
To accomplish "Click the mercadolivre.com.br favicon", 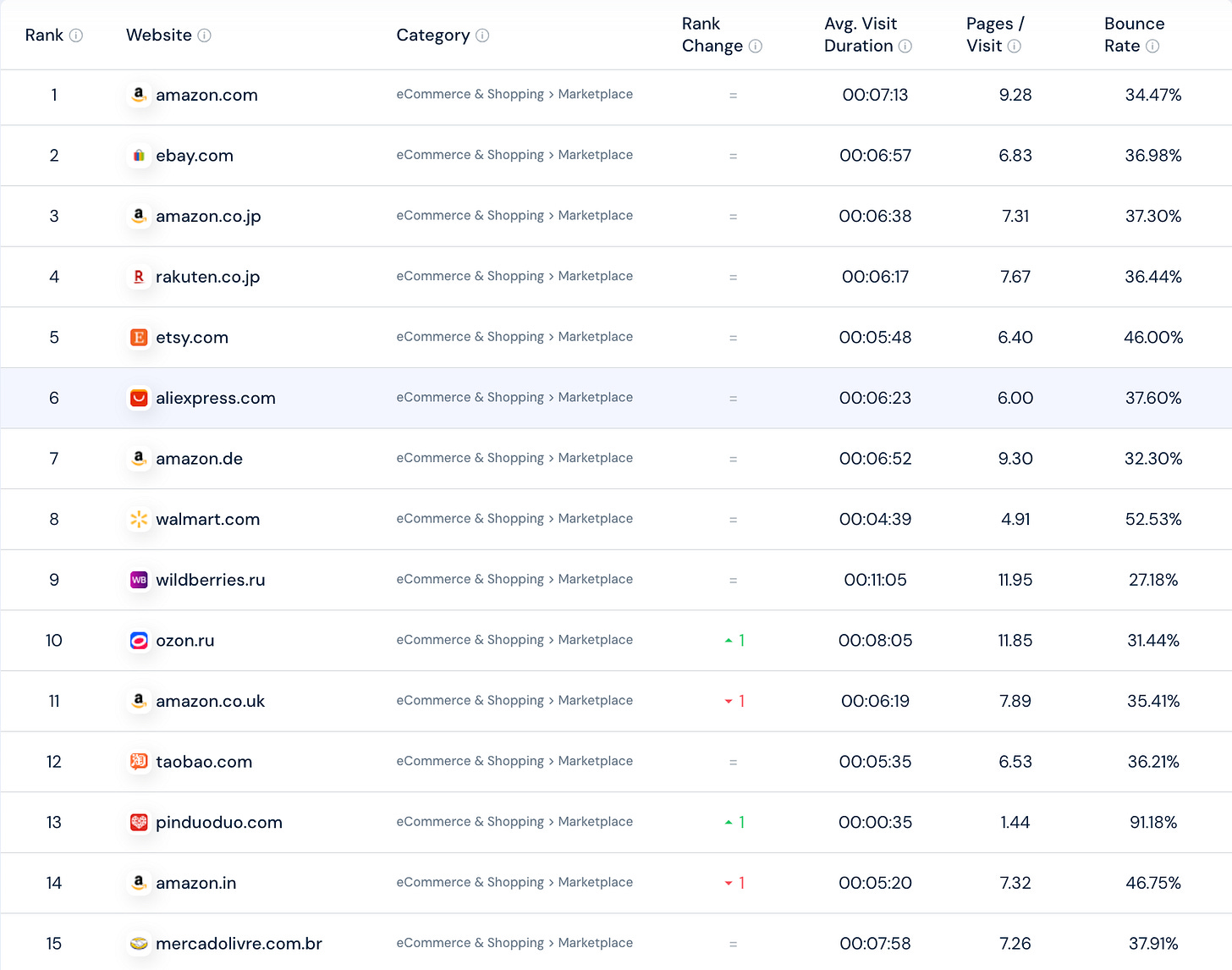I will tap(139, 944).
